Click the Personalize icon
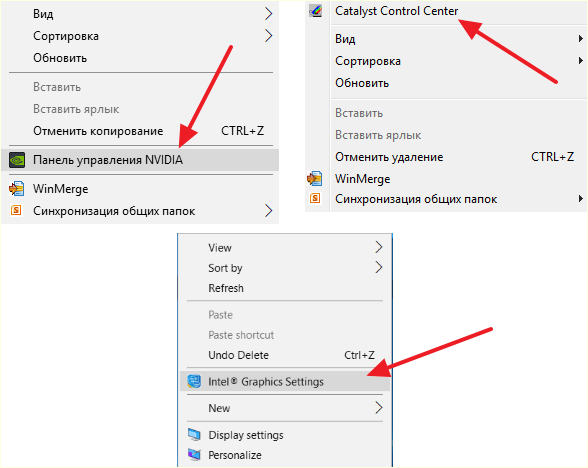 [x=194, y=455]
